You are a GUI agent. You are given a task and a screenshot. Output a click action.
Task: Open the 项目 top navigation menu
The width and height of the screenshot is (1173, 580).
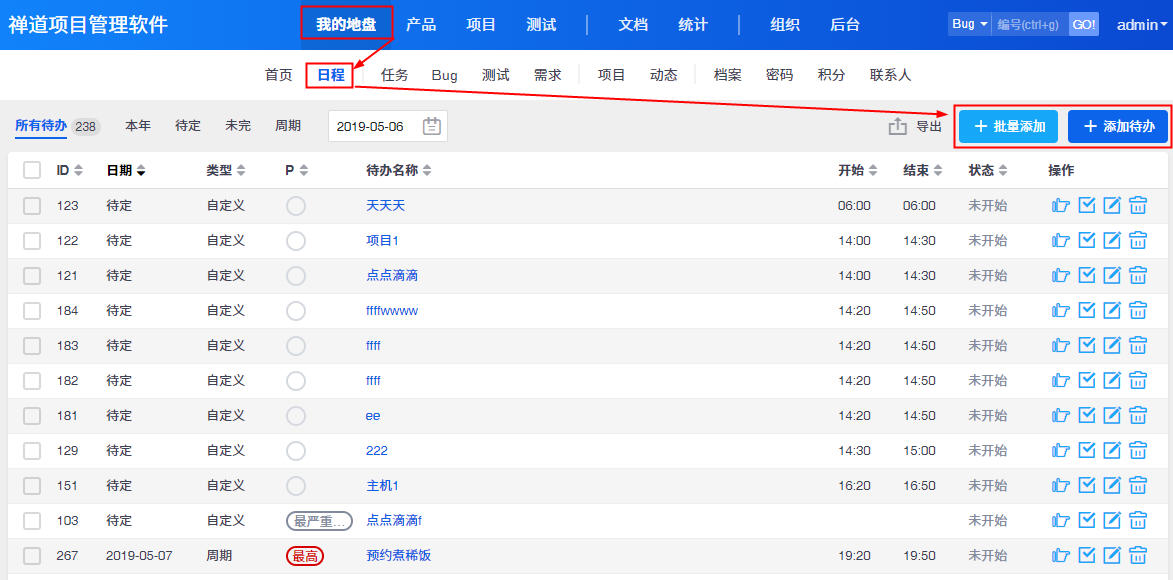tap(481, 25)
